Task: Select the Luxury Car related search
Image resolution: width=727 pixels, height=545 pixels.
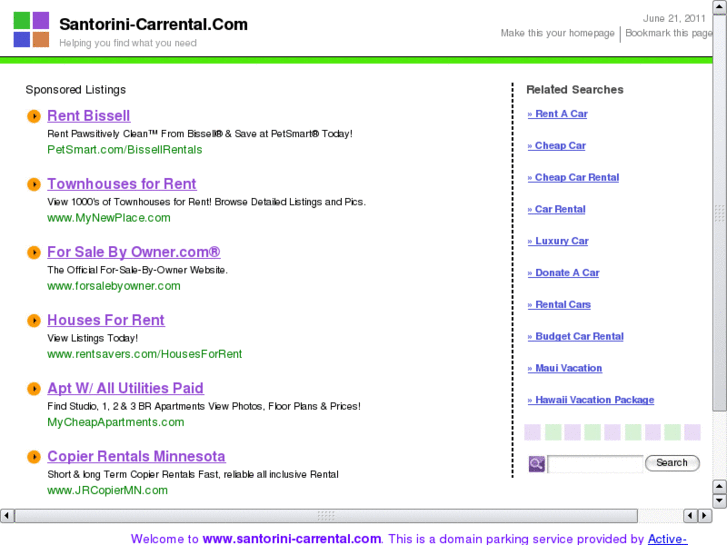Action: [558, 241]
